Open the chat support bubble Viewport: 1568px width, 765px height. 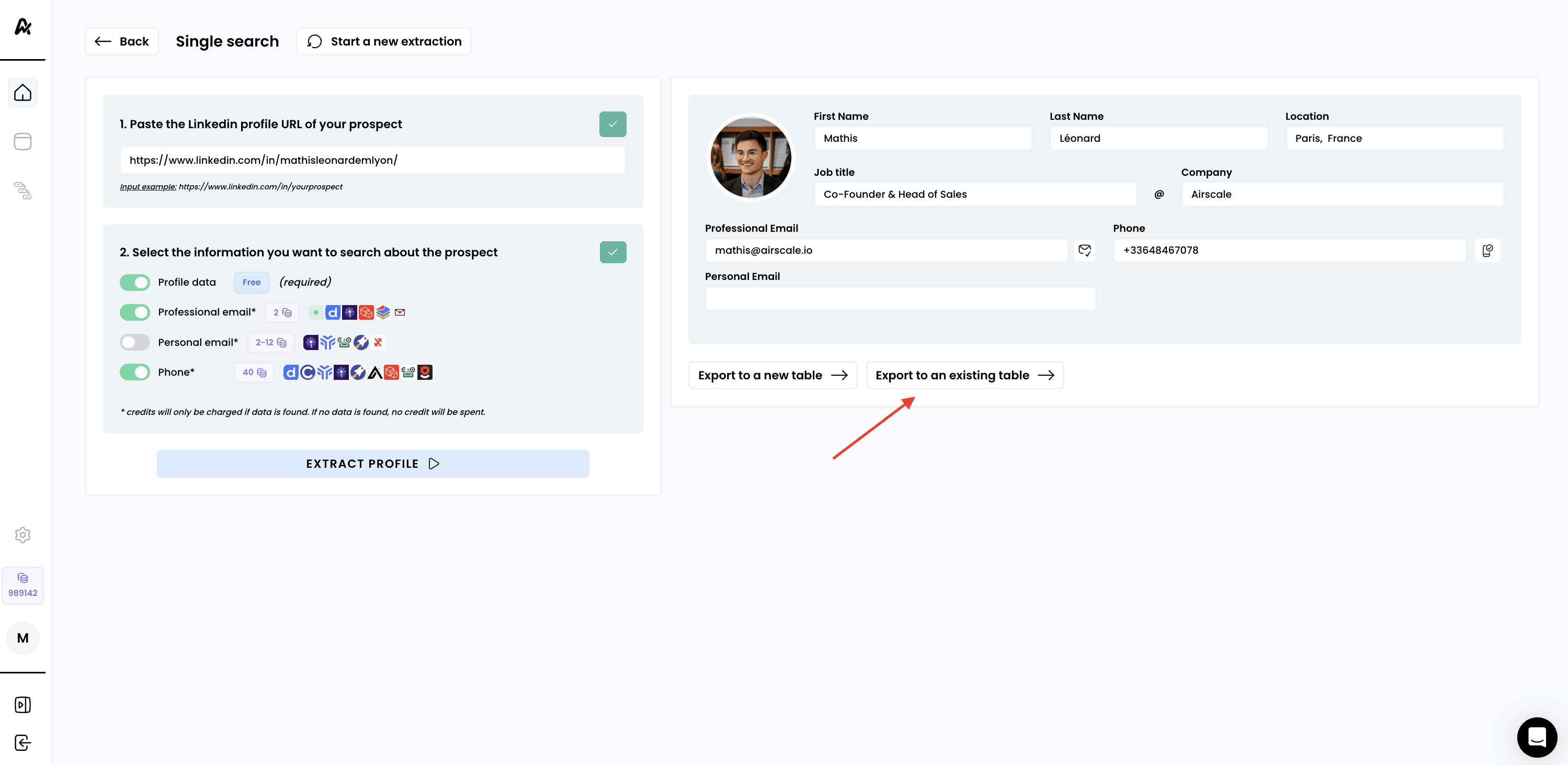coord(1536,737)
